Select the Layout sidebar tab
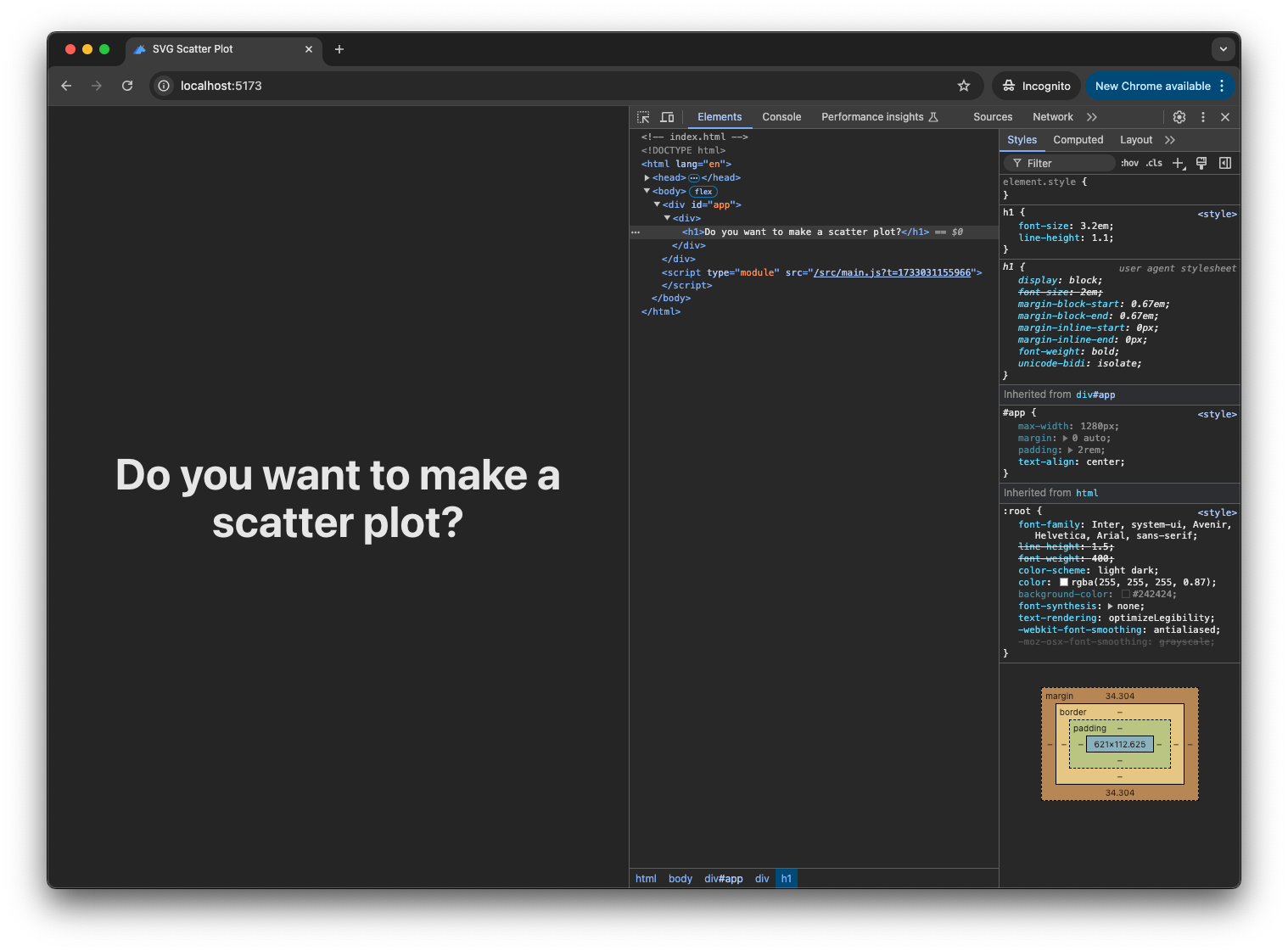Screen dimensions: 1288x951 (1136, 140)
